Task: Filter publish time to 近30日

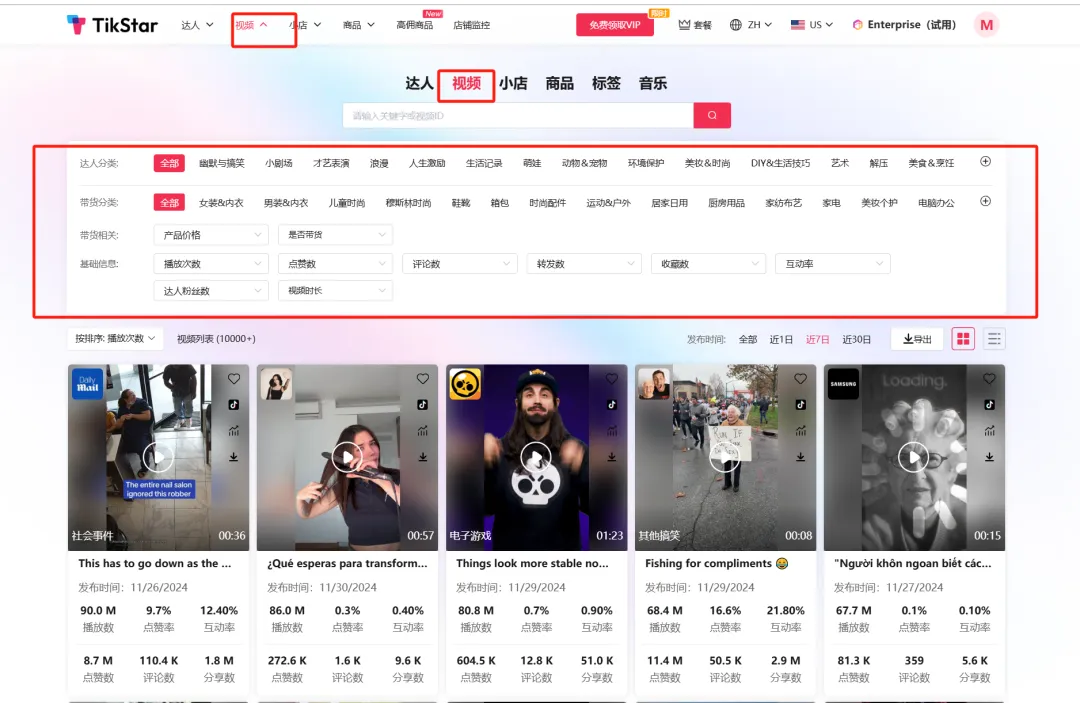Action: coord(856,339)
